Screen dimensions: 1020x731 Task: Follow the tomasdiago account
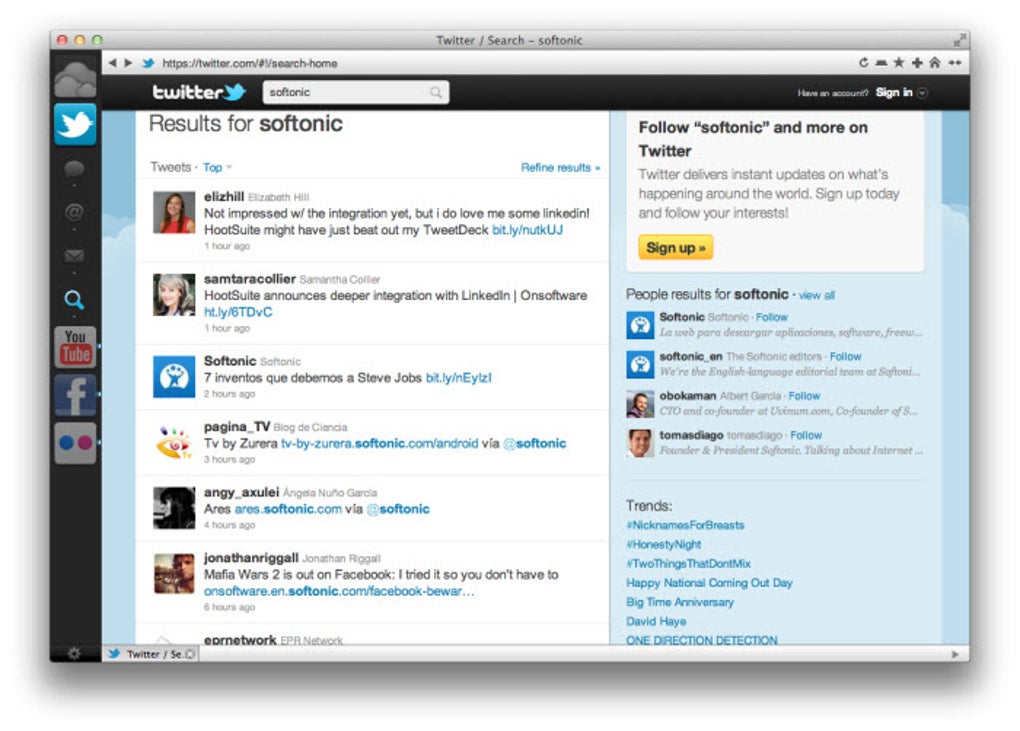coord(806,435)
